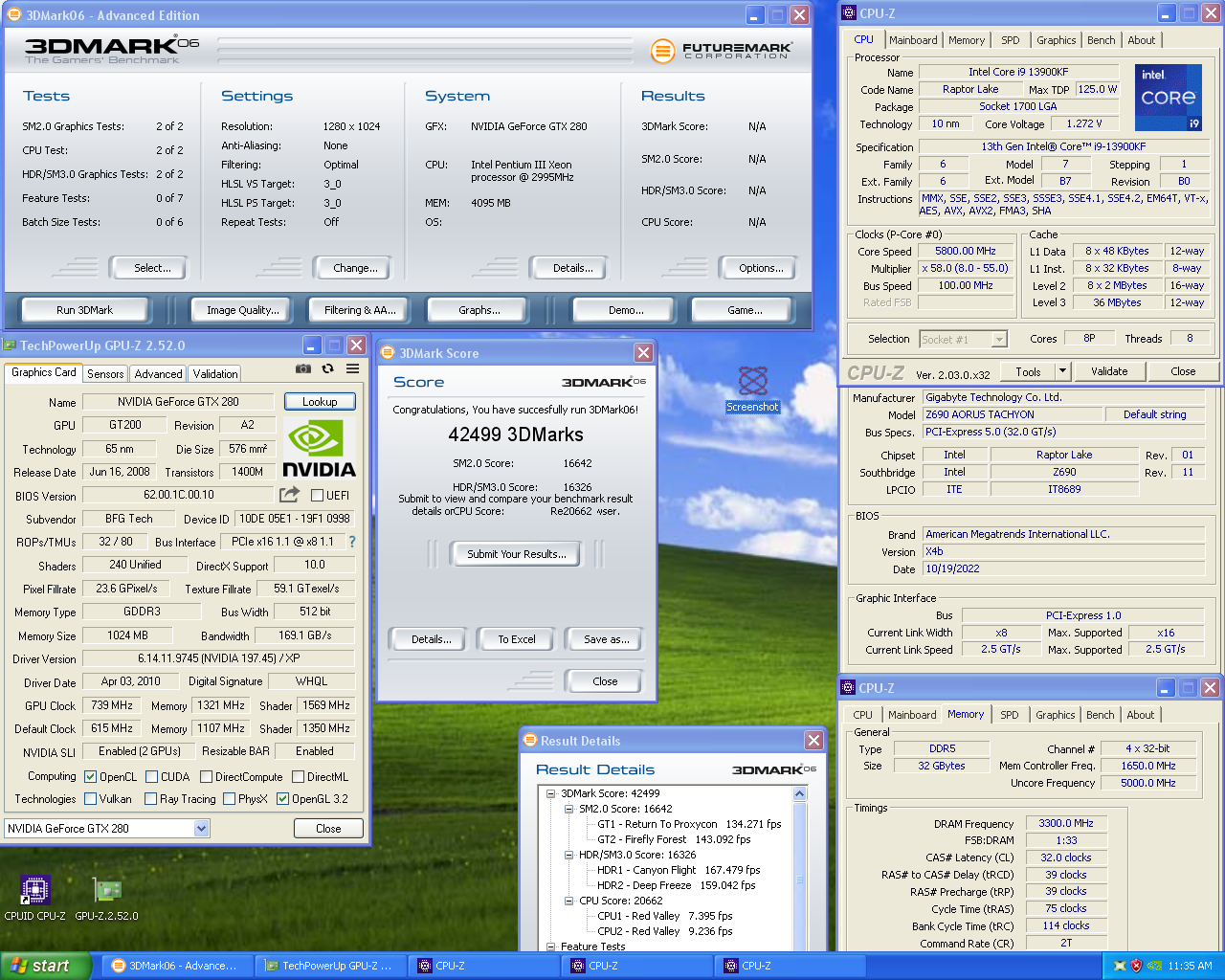Click Filtering & AA button
This screenshot has height=980, width=1225.
(360, 310)
